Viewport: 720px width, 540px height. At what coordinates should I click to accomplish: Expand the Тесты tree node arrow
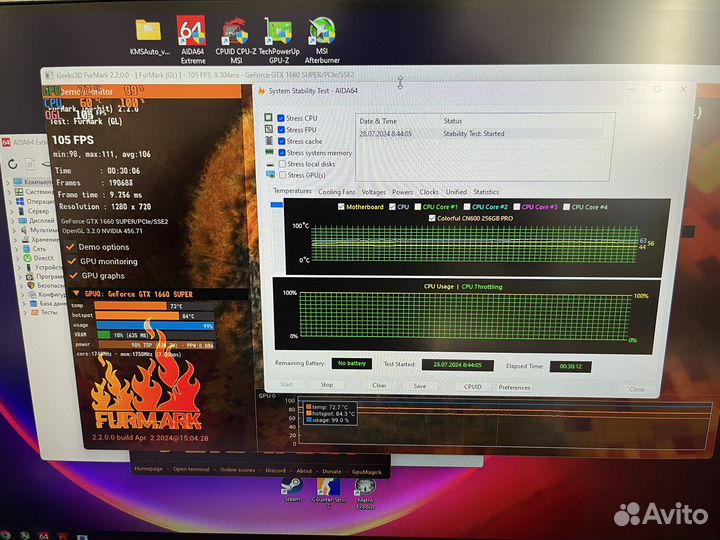click(x=25, y=313)
